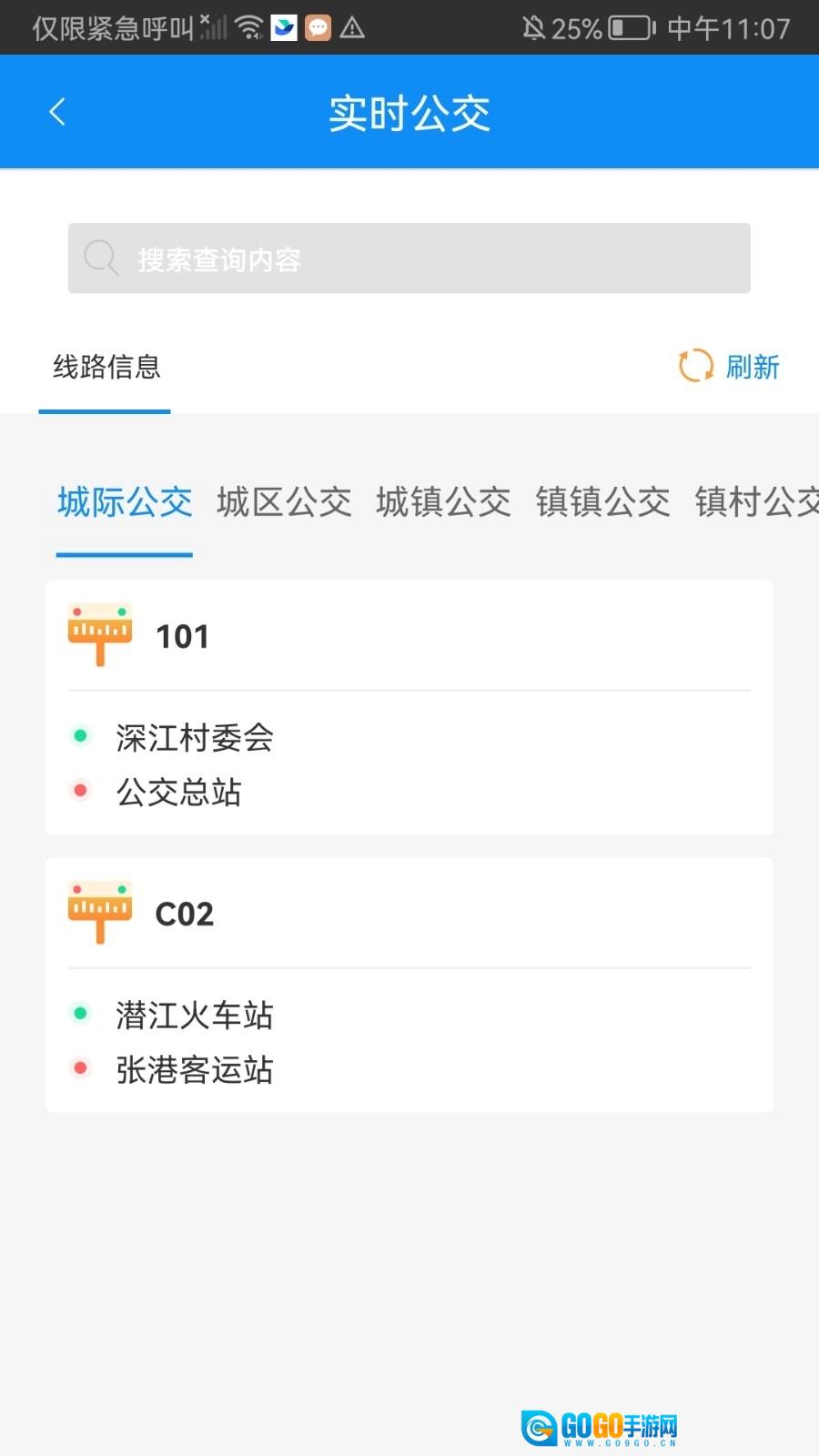Select the 镇镇公交 tab
This screenshot has width=819, height=1456.
tap(602, 501)
